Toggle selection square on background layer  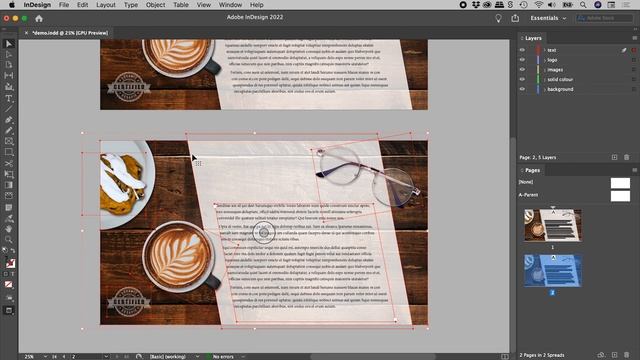tap(633, 89)
